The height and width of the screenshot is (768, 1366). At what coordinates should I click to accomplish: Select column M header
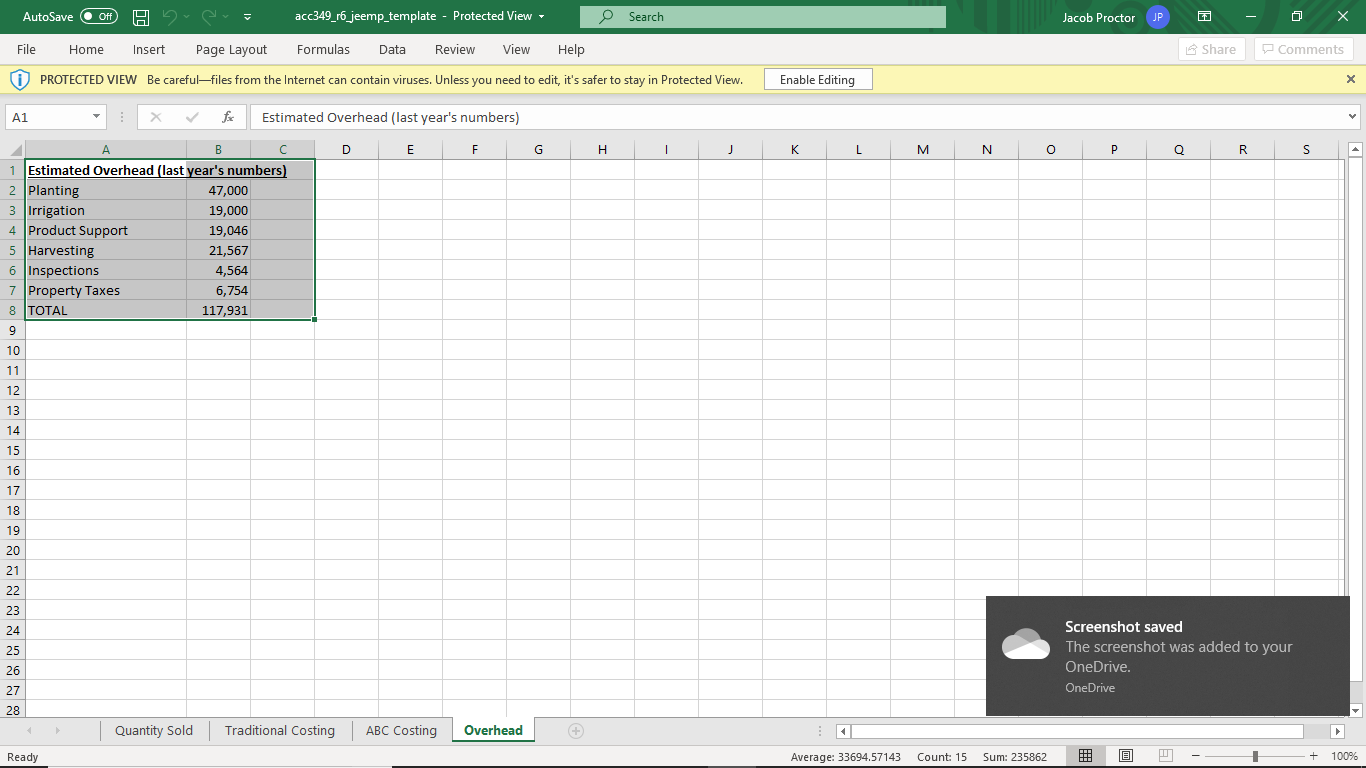click(x=922, y=150)
